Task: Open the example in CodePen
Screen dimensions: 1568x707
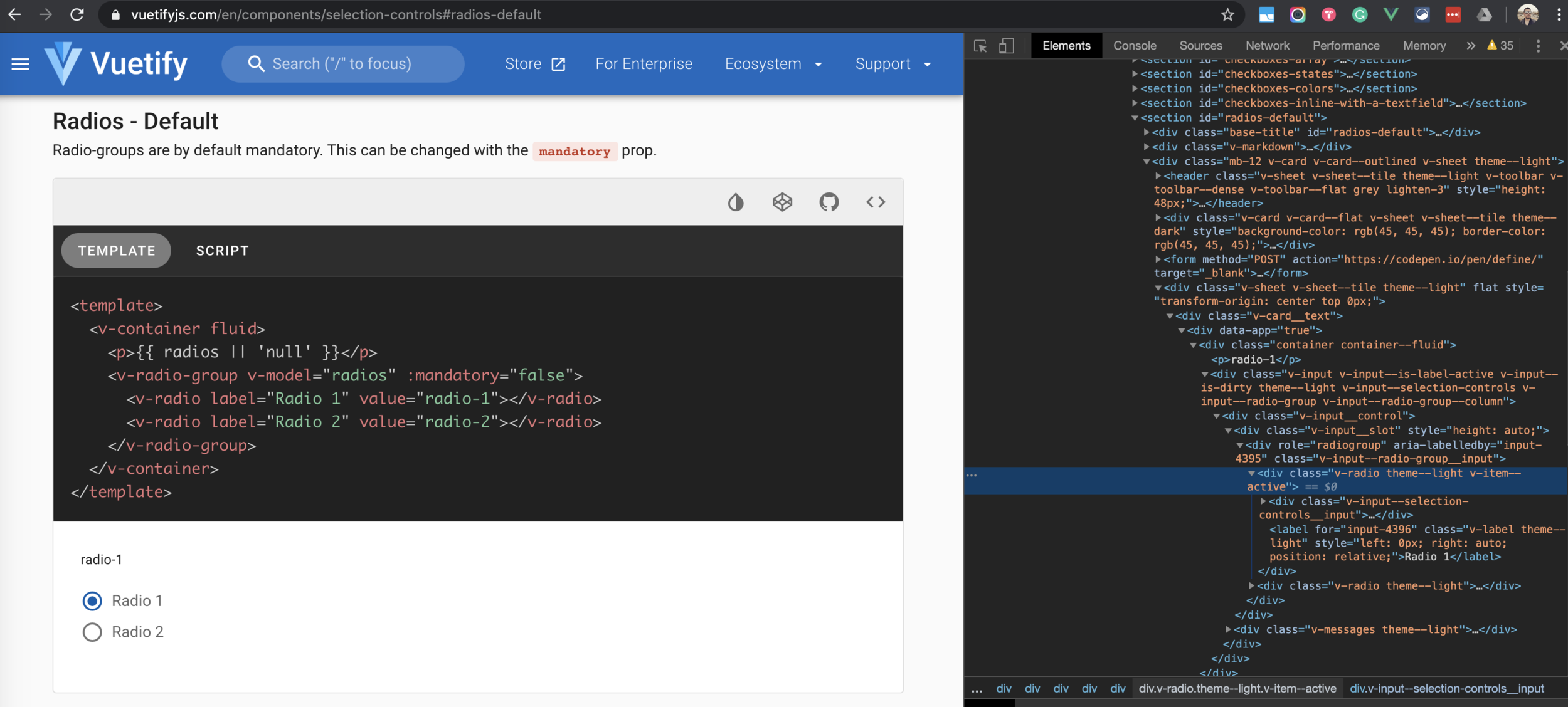Action: coord(782,202)
